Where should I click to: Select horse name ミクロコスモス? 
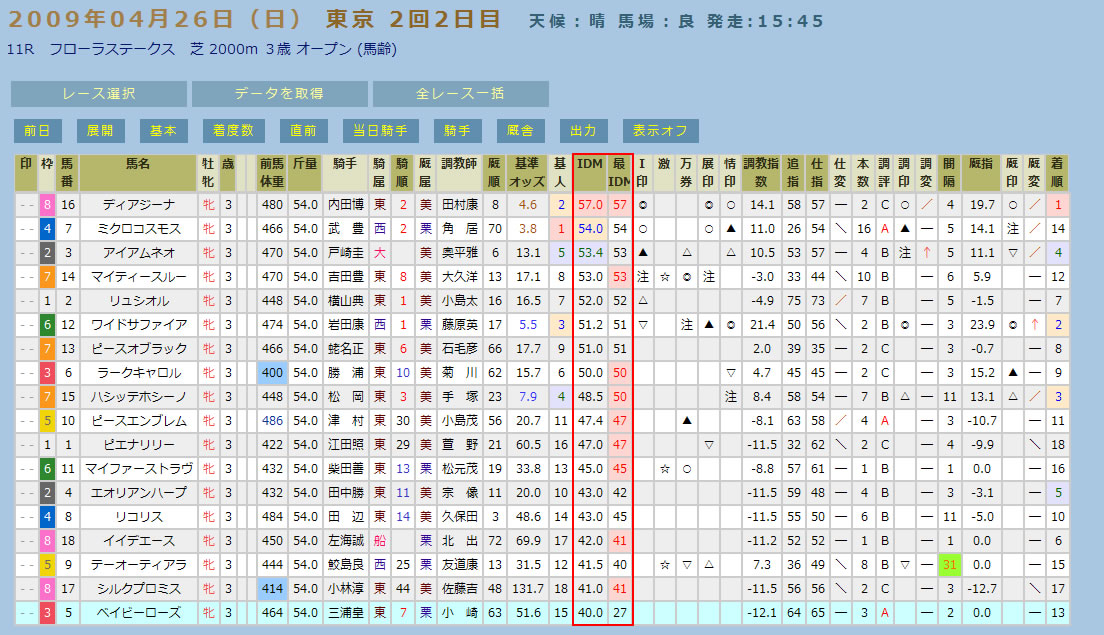click(x=139, y=229)
